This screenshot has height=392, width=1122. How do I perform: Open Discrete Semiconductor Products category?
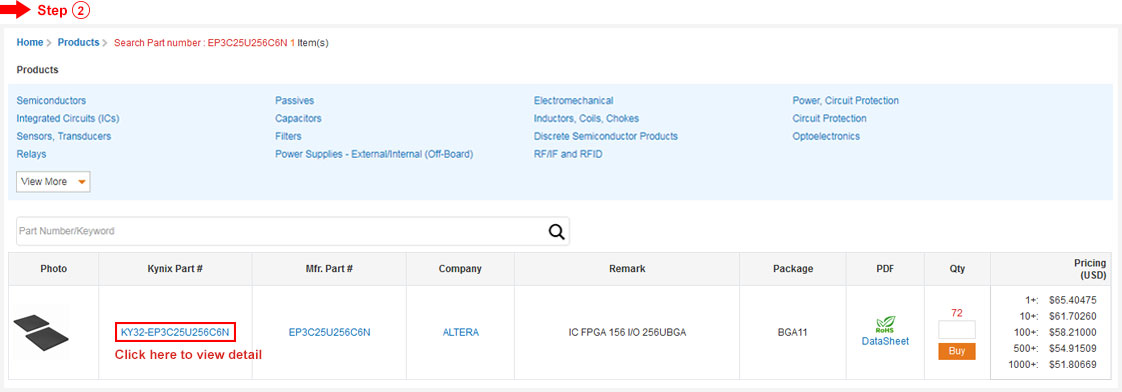tap(605, 136)
